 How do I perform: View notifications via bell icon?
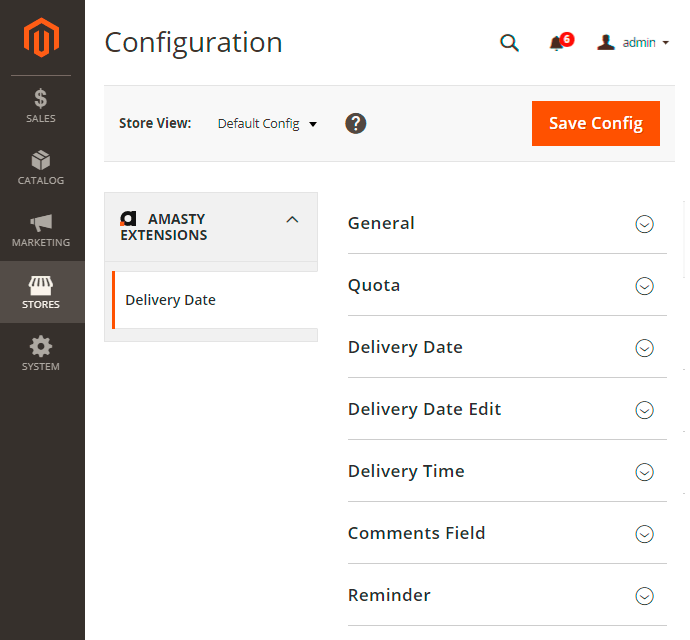[x=558, y=43]
